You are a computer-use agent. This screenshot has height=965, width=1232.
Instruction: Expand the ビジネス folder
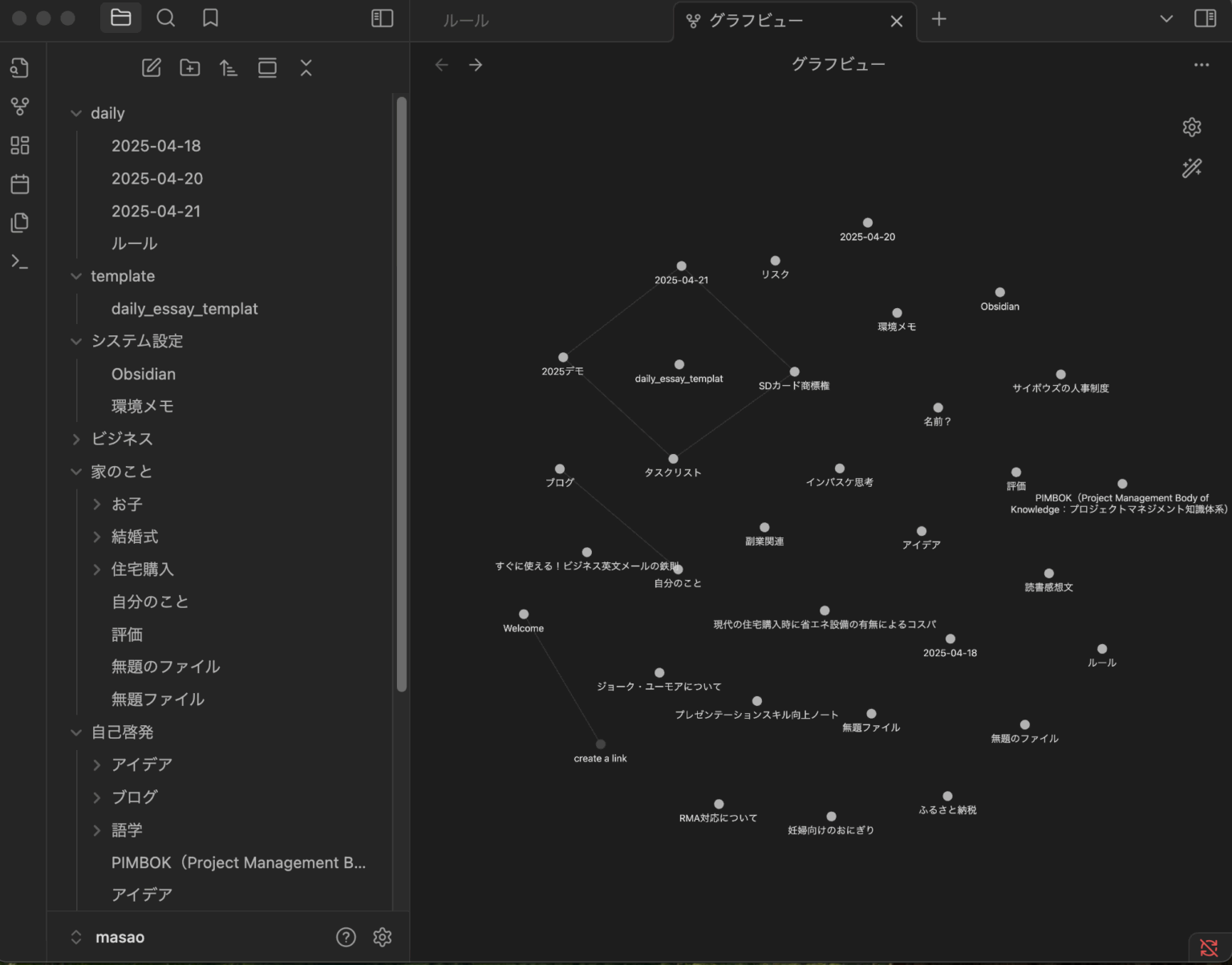(76, 439)
